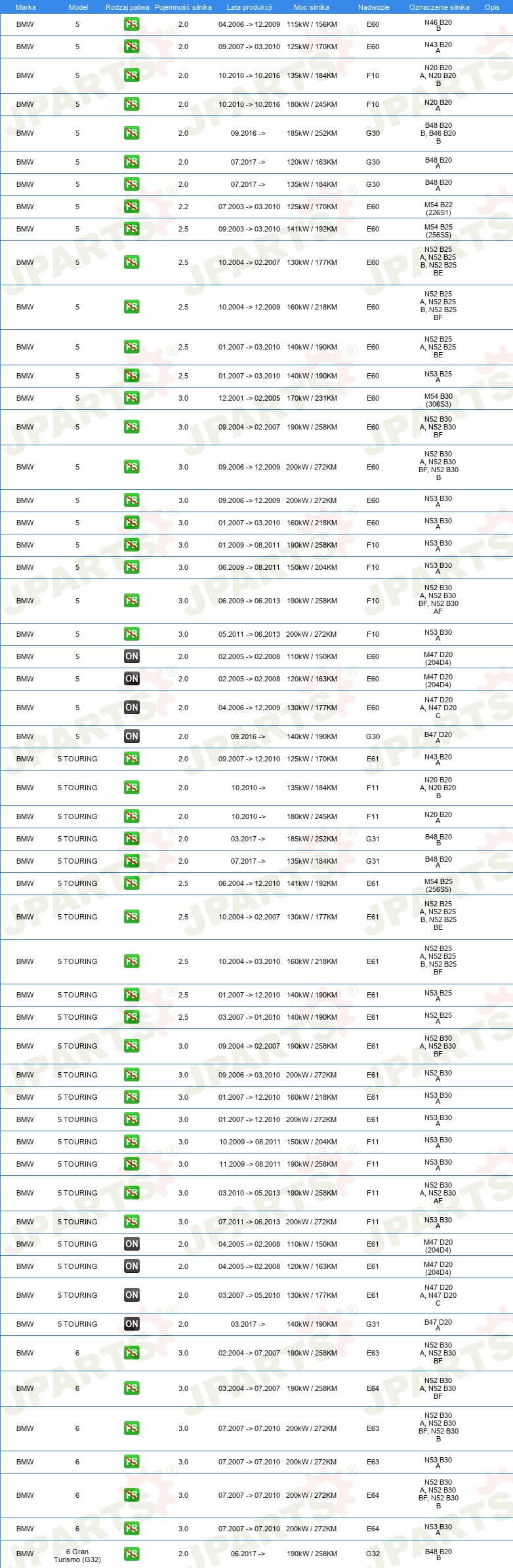The image size is (513, 1568).
Task: Click the Opis column header
Action: tap(492, 7)
